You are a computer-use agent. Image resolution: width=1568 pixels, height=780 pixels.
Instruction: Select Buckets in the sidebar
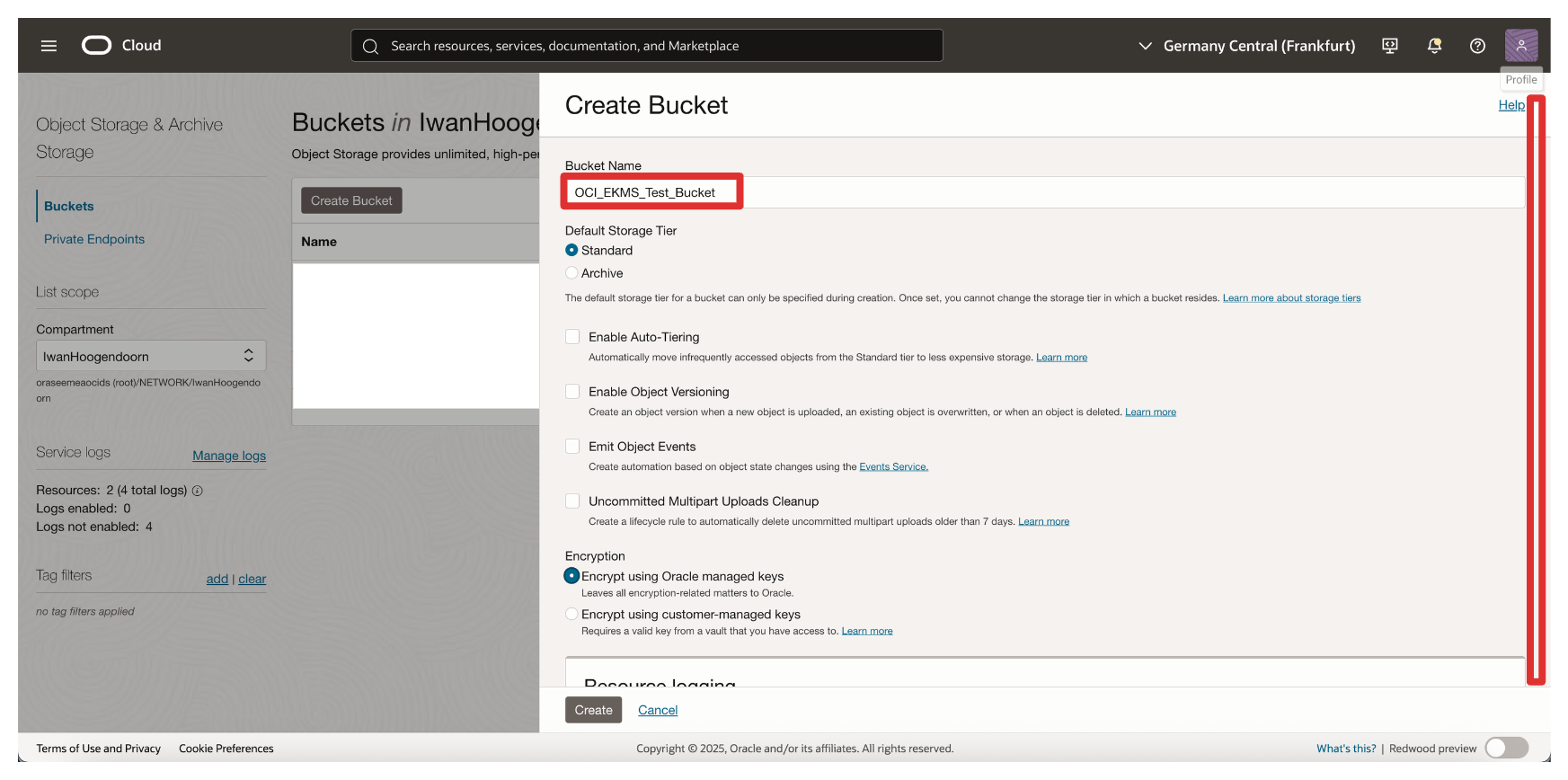69,206
